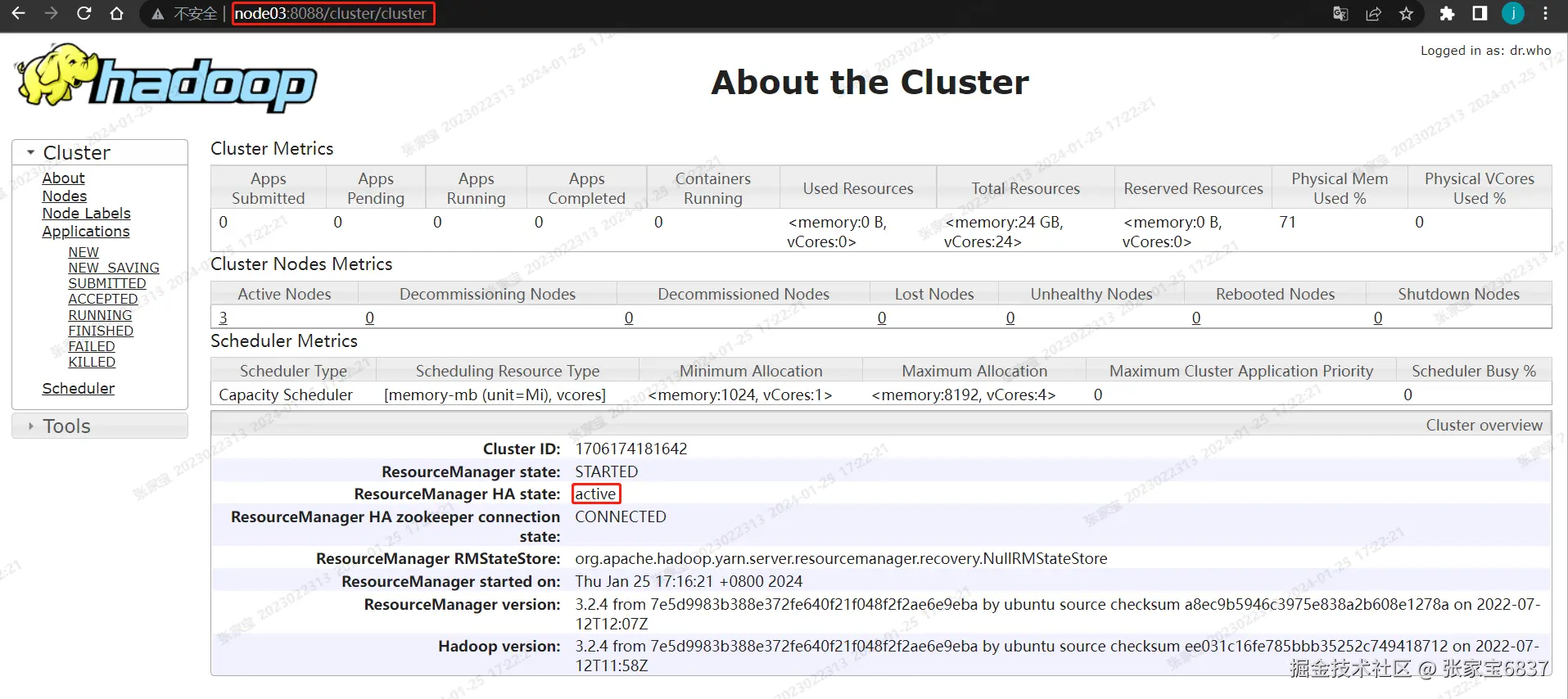
Task: Click the Cluster ID value 1706174181642
Action: click(631, 449)
